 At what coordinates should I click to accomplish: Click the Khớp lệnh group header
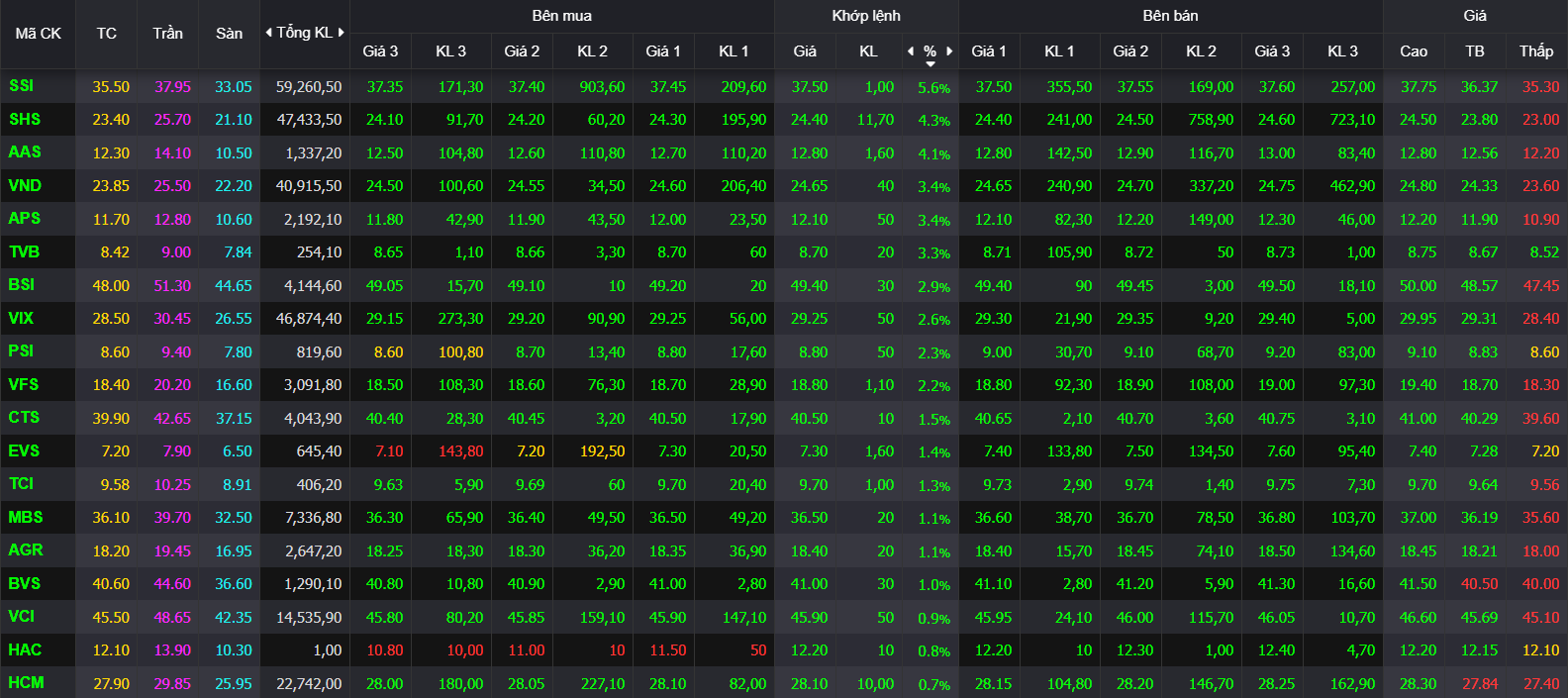click(x=866, y=16)
